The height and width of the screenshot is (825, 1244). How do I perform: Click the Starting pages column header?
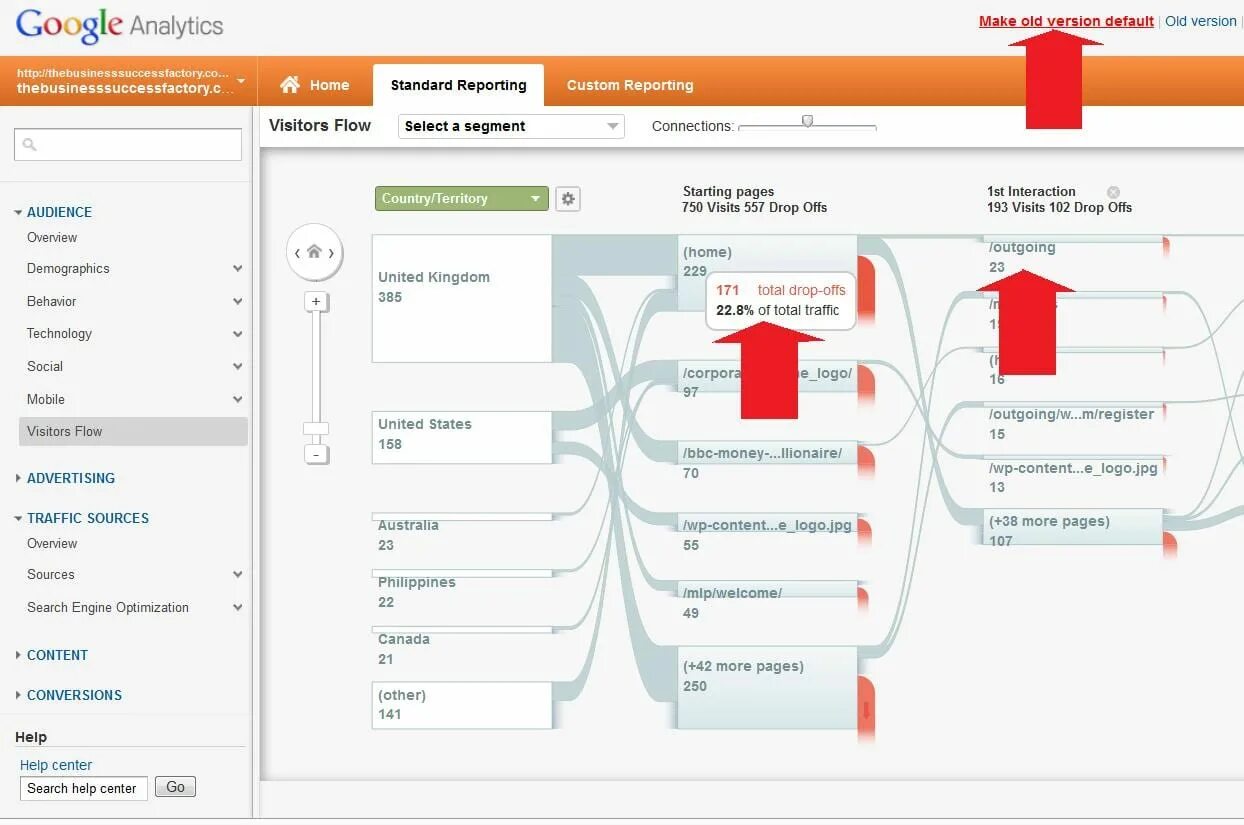(755, 199)
